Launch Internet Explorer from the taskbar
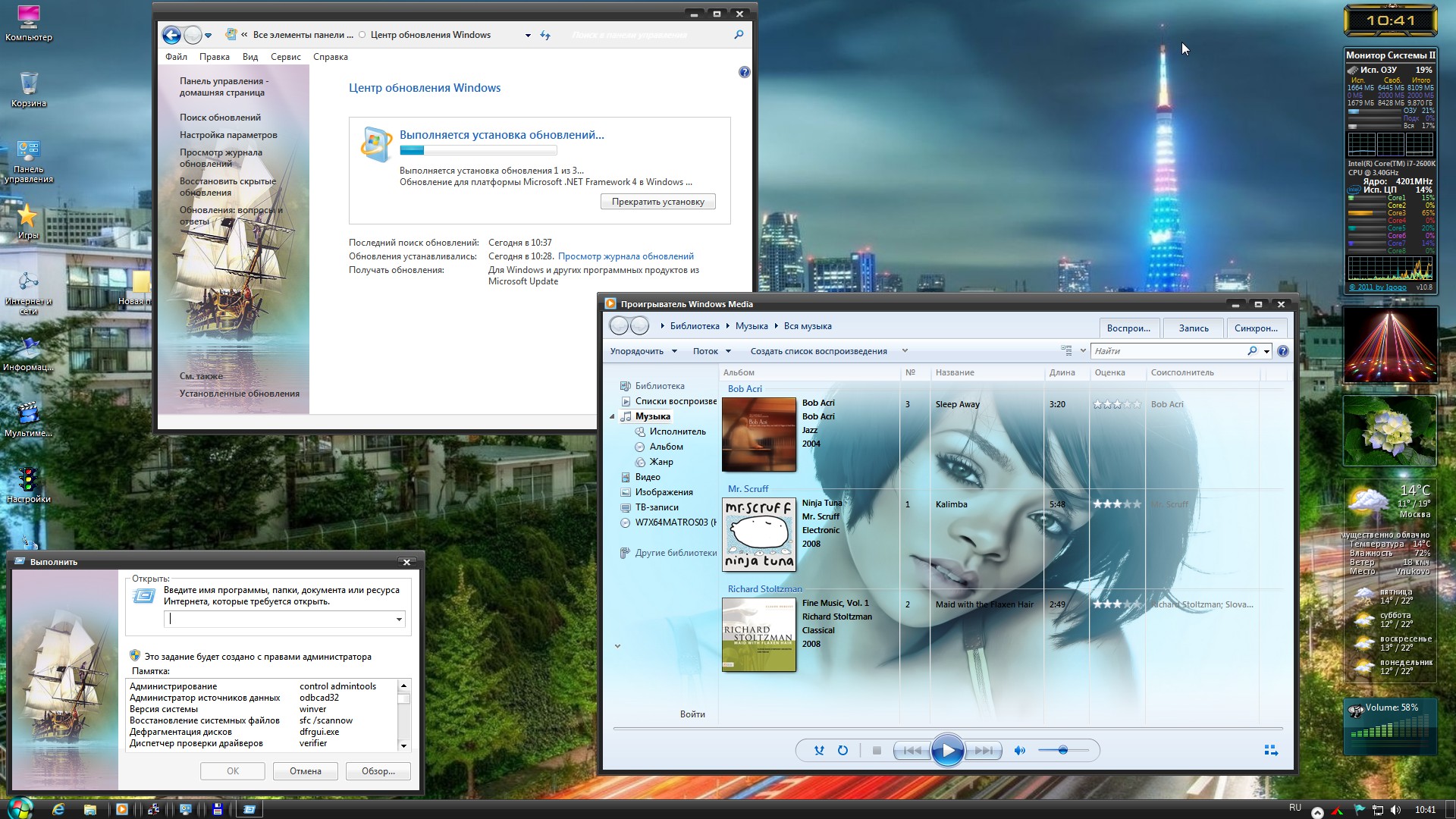 coord(58,809)
